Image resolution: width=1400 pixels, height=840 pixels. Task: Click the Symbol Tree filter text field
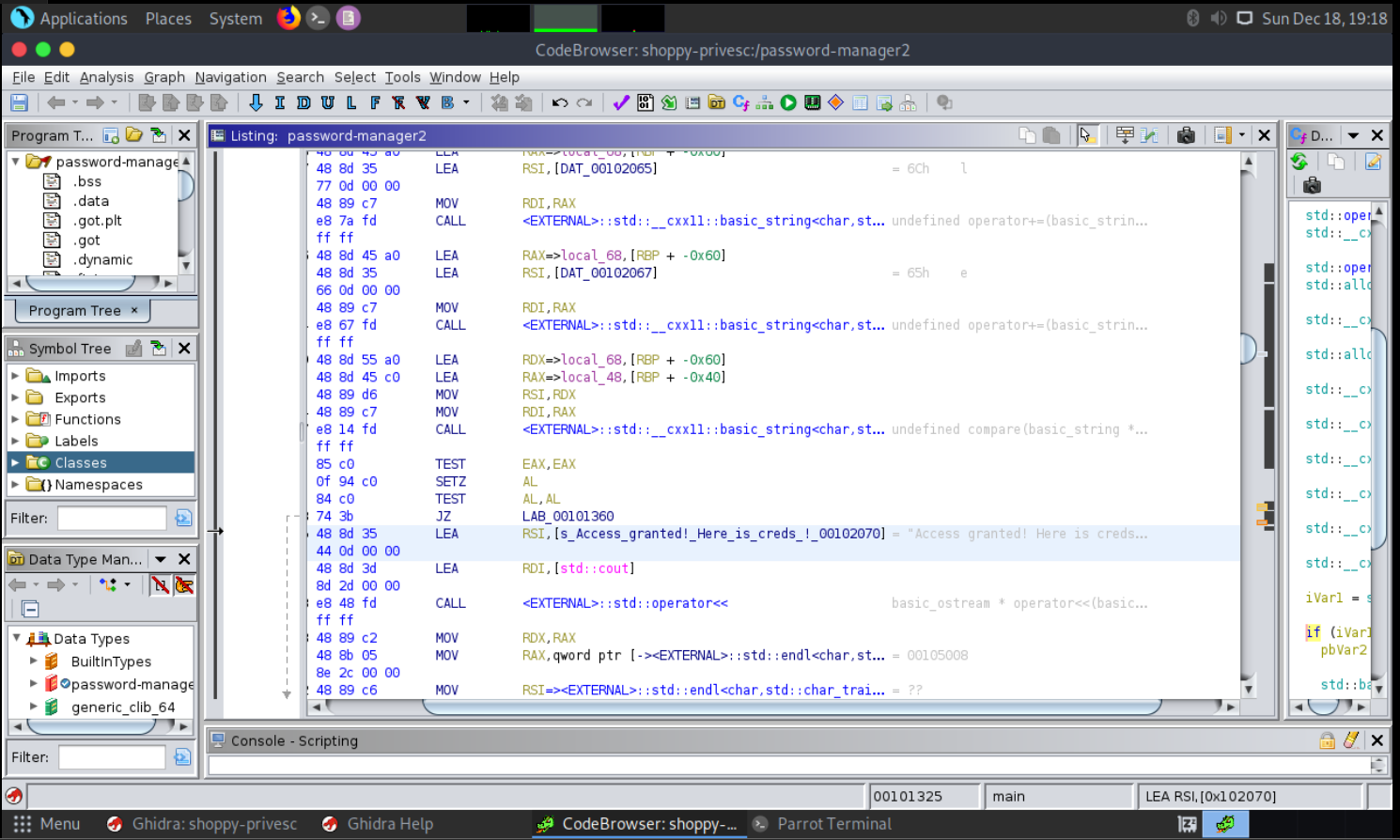click(x=112, y=518)
